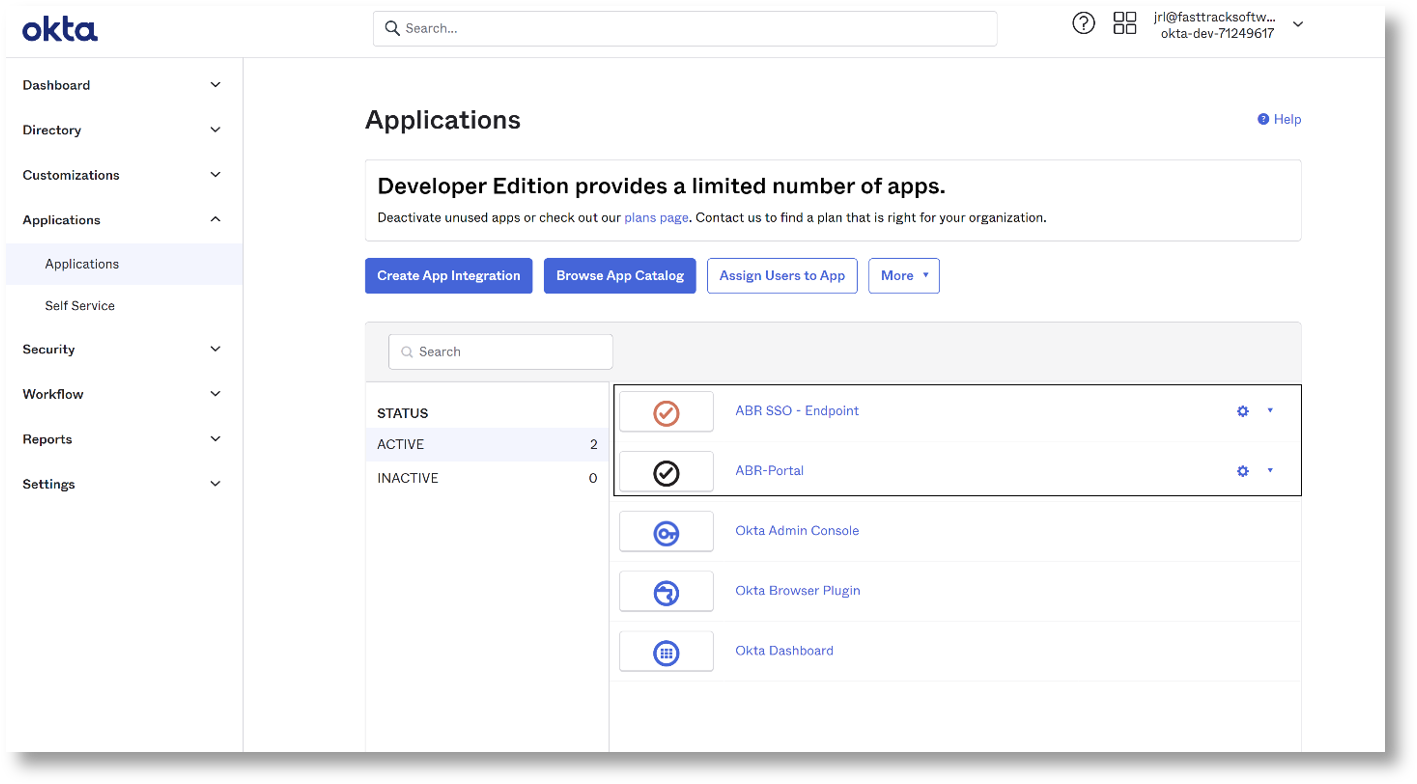Open the gear settings for ABR SSO - Endpoint

[x=1243, y=411]
